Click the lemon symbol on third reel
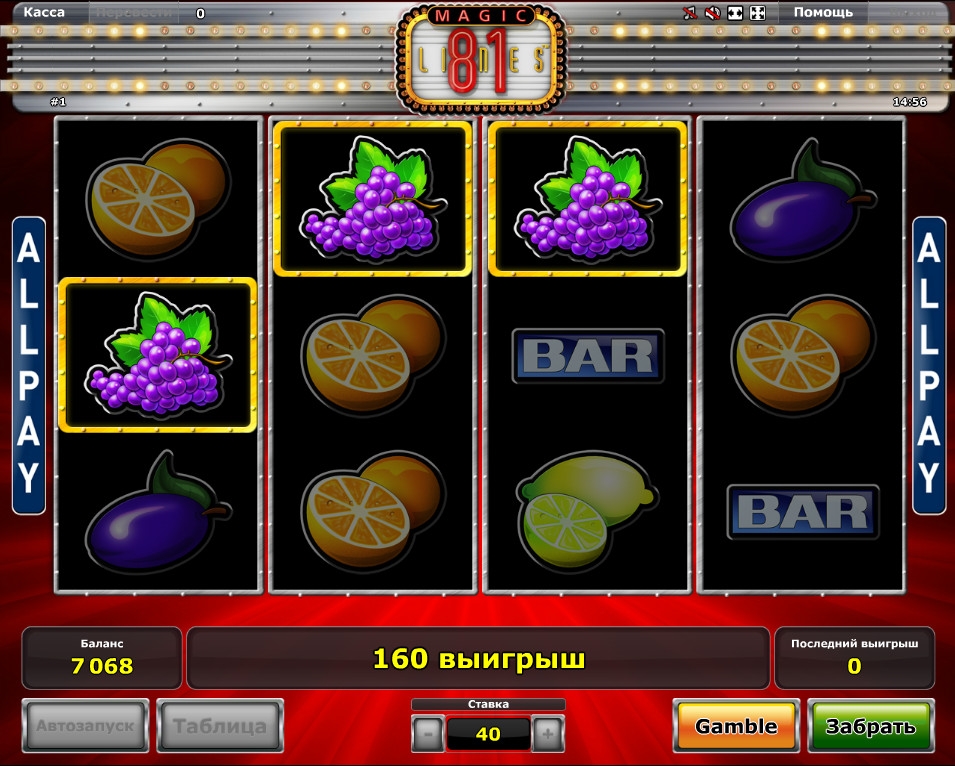The height and width of the screenshot is (766, 955). pos(587,511)
